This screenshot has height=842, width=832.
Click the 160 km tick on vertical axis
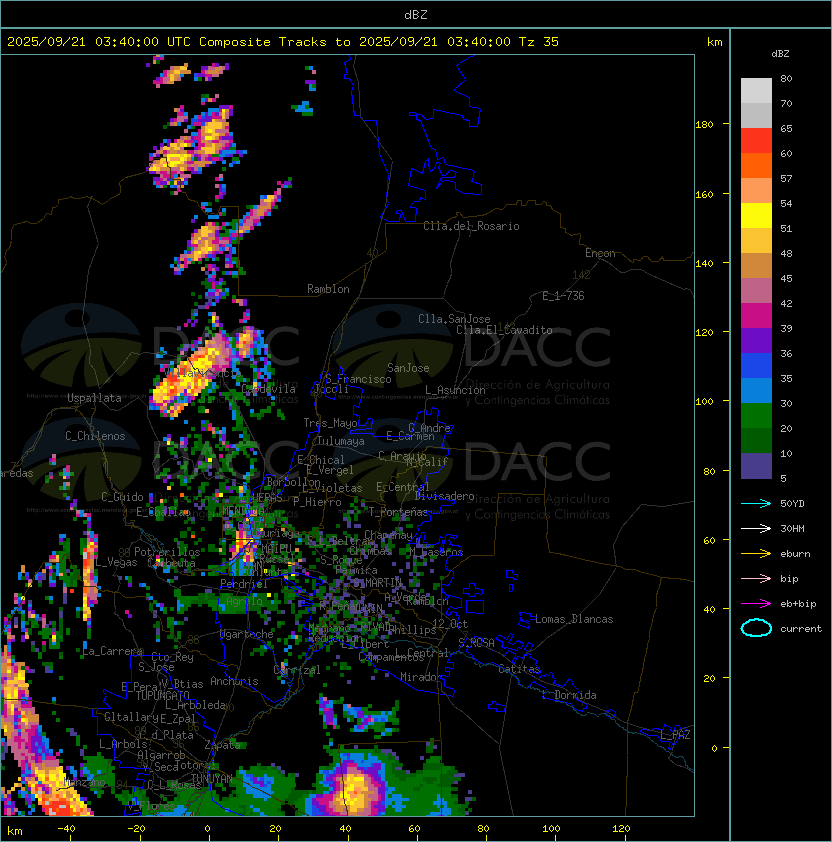704,194
